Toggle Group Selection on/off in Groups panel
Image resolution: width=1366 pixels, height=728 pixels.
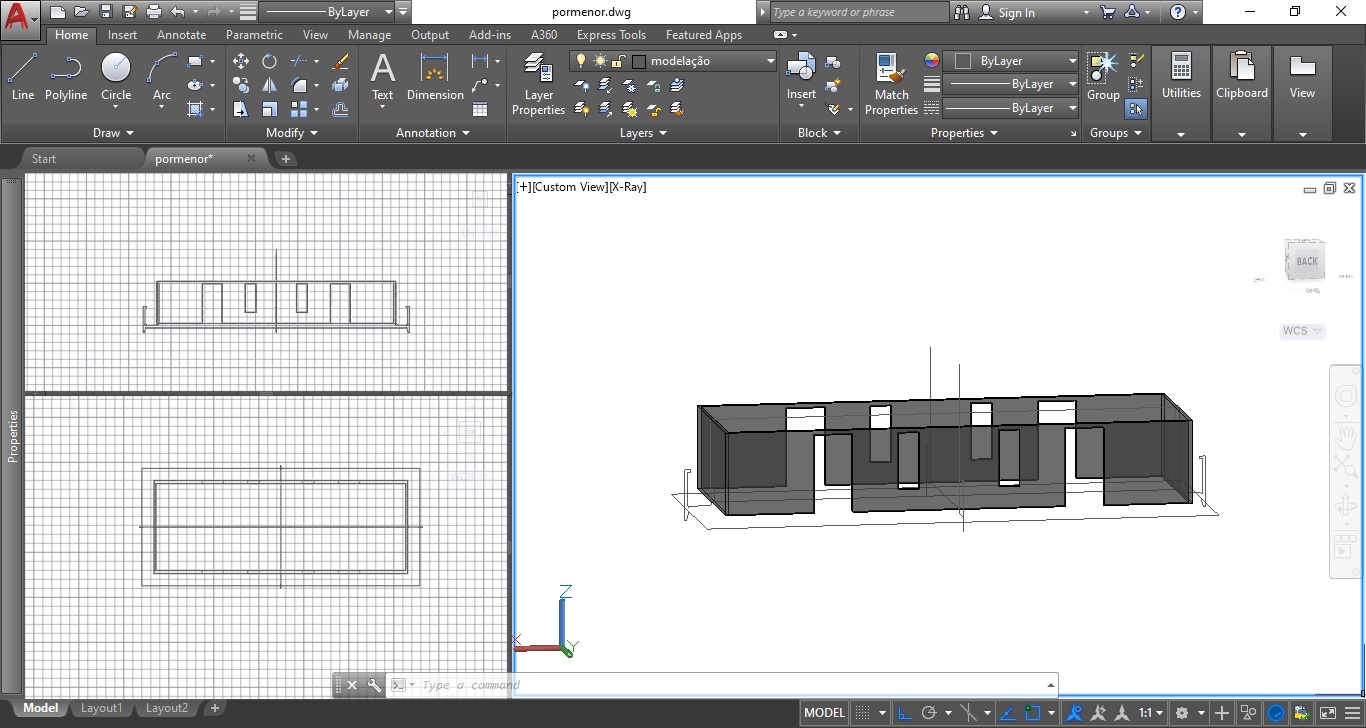click(1136, 109)
